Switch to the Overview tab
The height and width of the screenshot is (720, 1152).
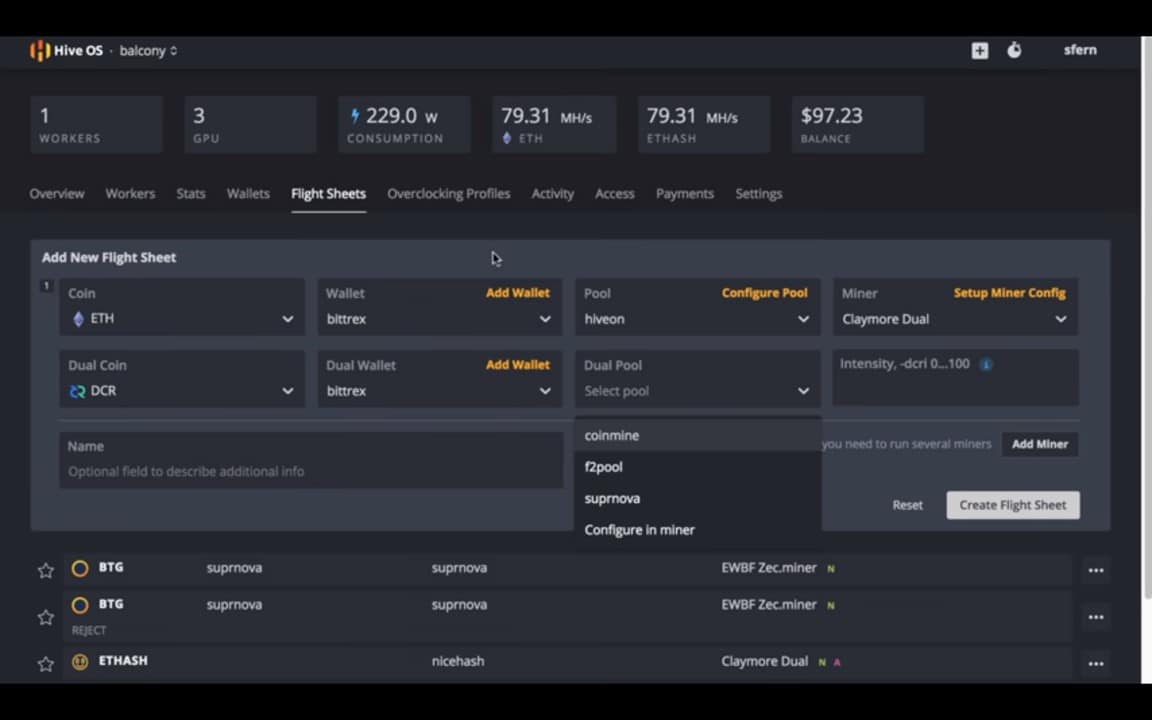57,194
